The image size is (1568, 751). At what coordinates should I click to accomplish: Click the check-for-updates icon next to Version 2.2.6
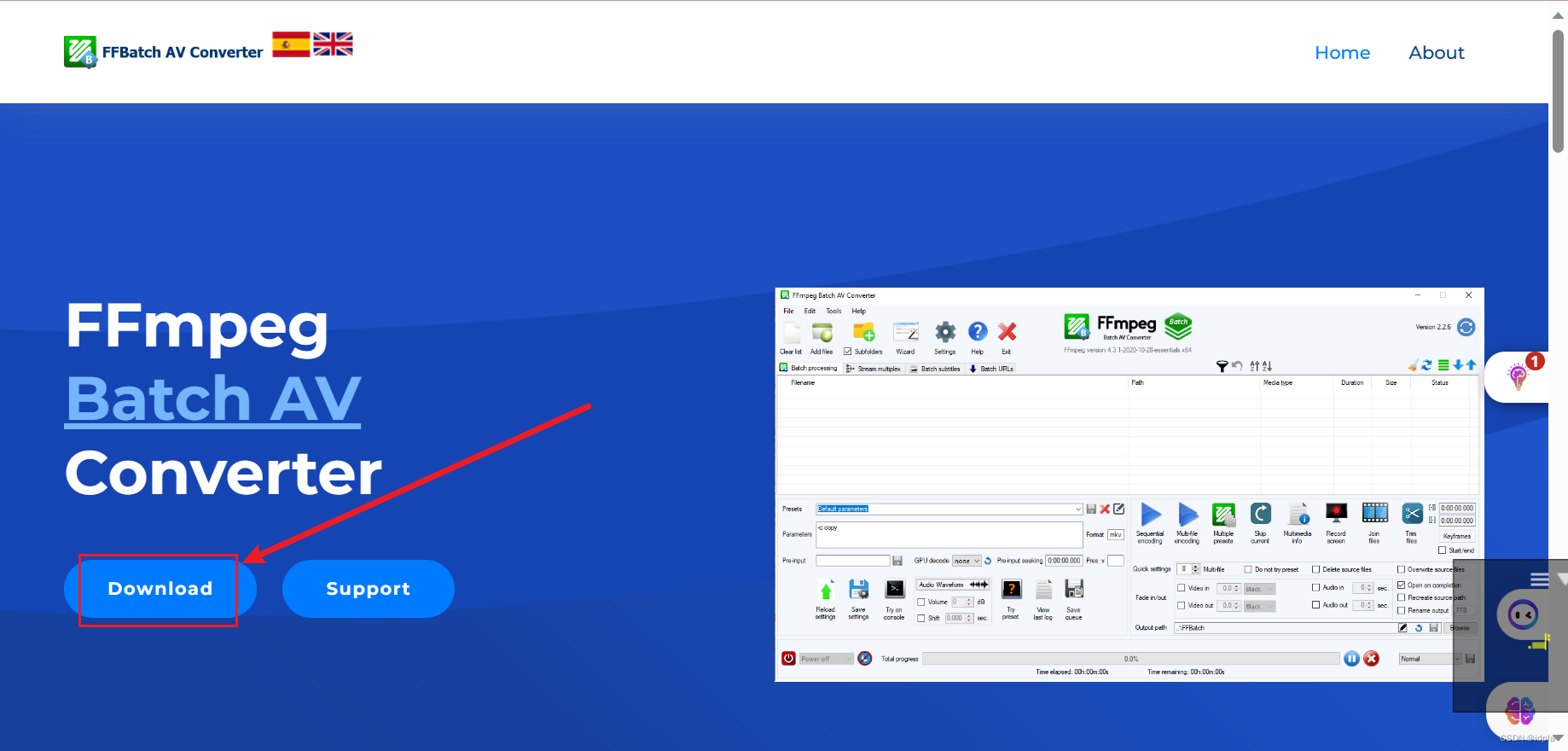point(1466,327)
